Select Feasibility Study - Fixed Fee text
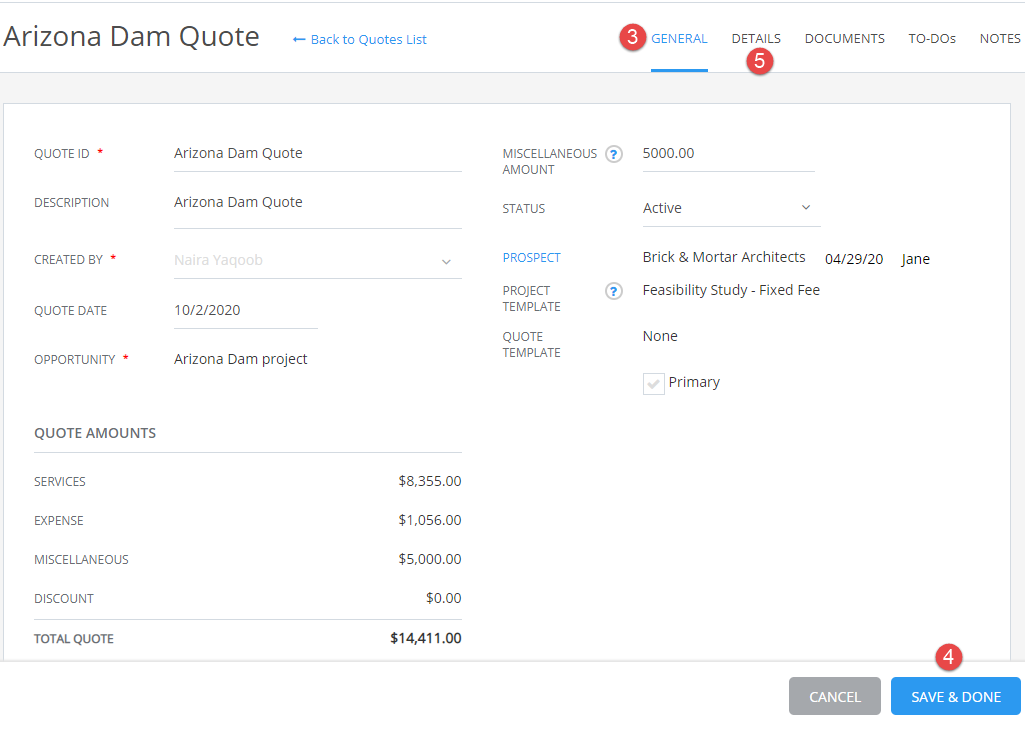This screenshot has width=1025, height=730. pyautogui.click(x=731, y=290)
